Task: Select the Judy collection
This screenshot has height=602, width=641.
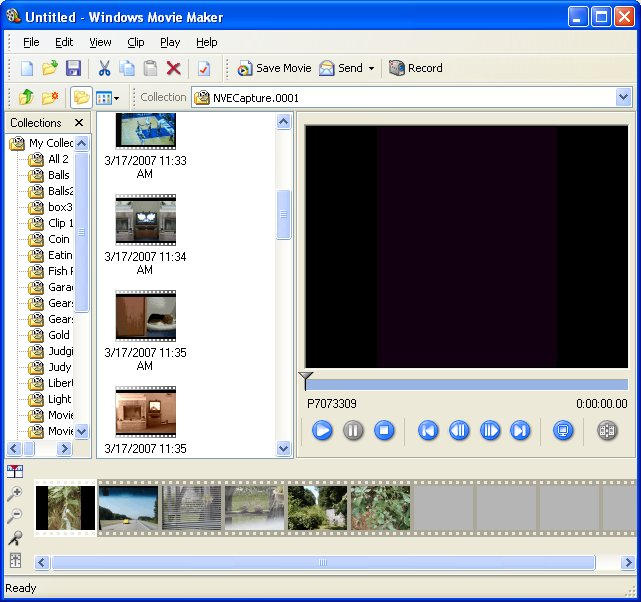Action: pyautogui.click(x=49, y=367)
